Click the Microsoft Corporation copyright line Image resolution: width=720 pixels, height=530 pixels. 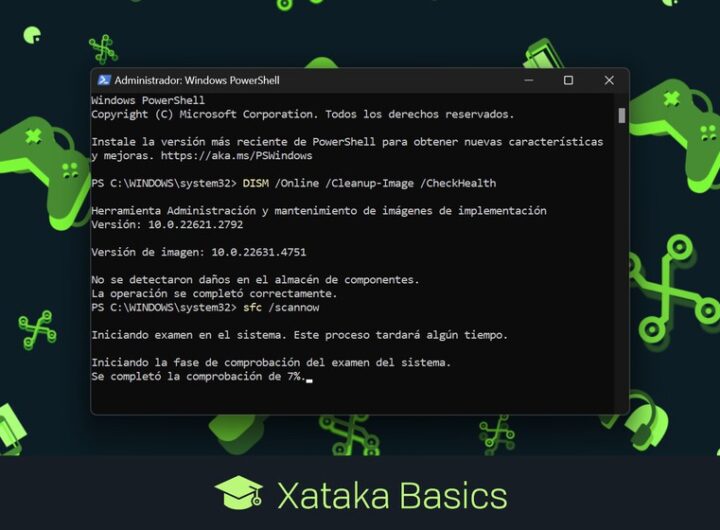302,114
